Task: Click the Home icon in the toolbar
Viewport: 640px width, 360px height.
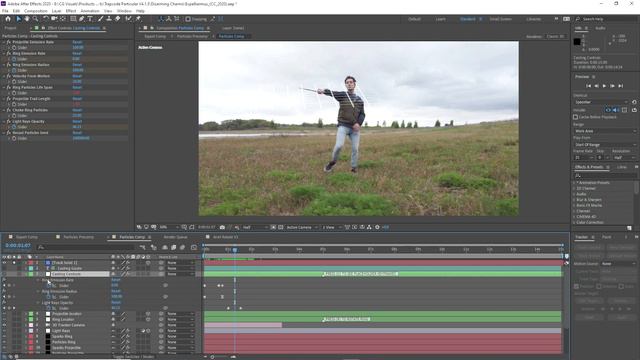Action: (x=8, y=19)
